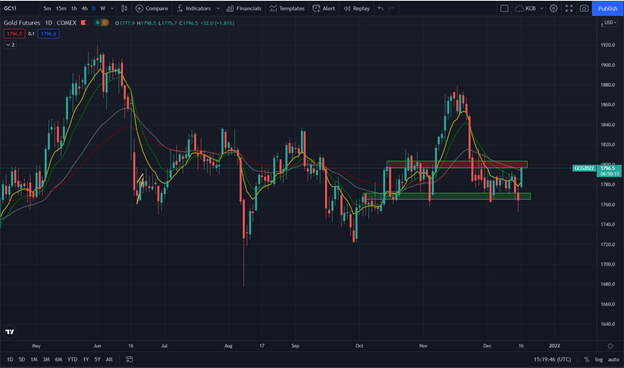Select the W weekly timeframe
The width and height of the screenshot is (624, 368).
click(103, 8)
